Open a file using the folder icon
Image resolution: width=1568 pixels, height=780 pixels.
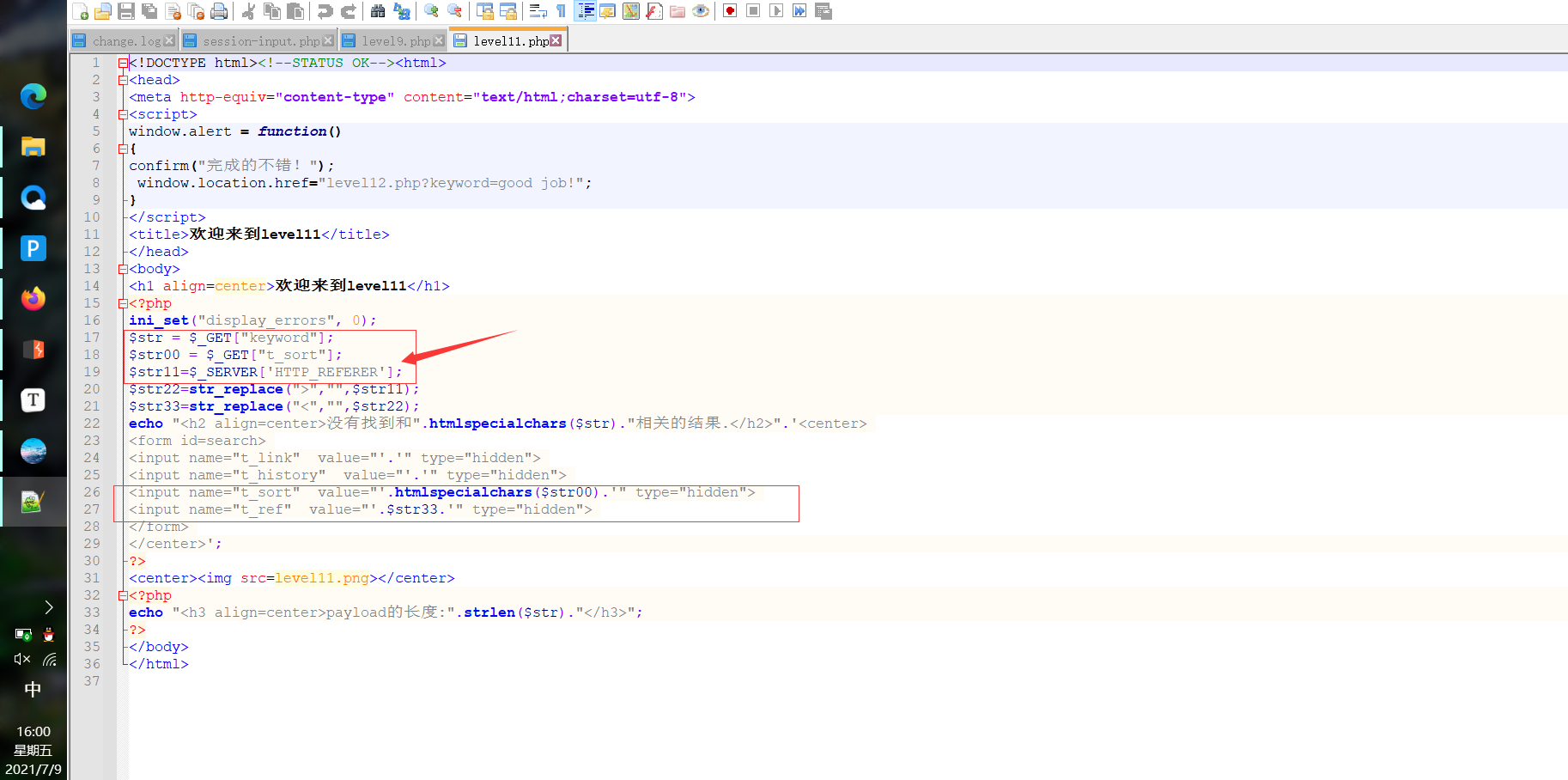[x=103, y=11]
